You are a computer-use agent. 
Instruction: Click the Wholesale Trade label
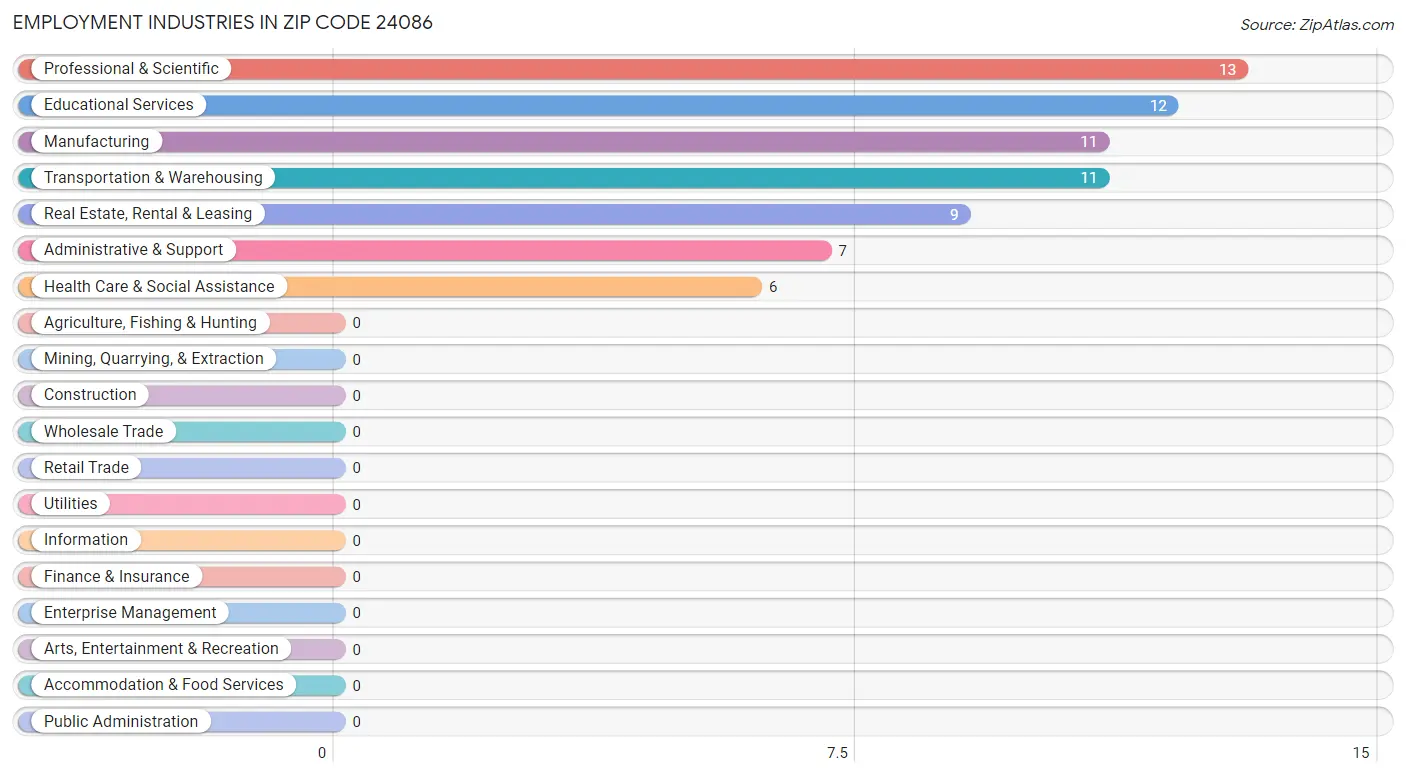103,432
